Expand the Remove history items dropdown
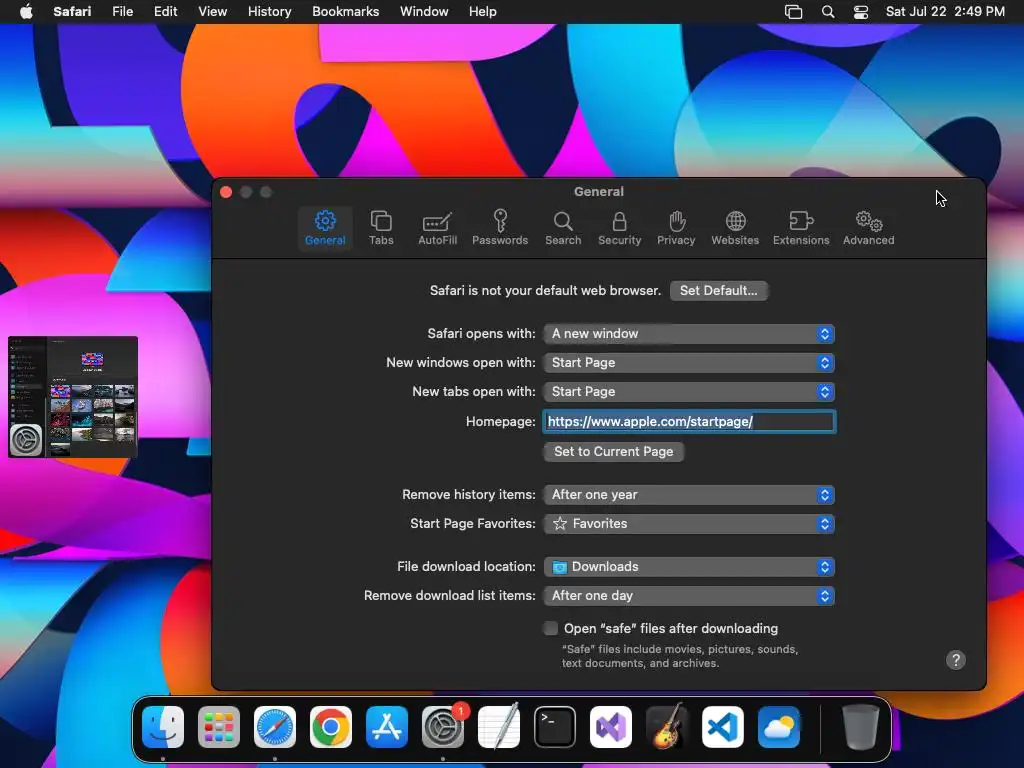The height and width of the screenshot is (768, 1024). point(689,495)
